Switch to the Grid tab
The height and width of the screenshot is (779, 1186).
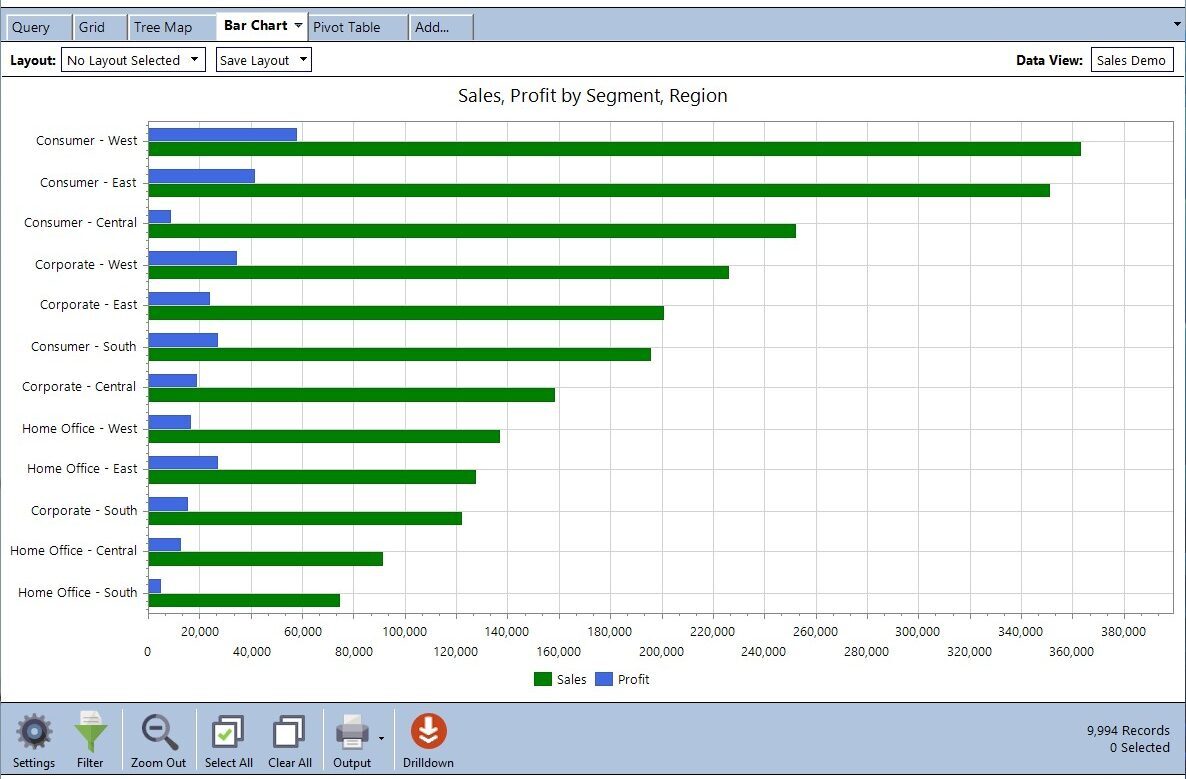coord(91,27)
